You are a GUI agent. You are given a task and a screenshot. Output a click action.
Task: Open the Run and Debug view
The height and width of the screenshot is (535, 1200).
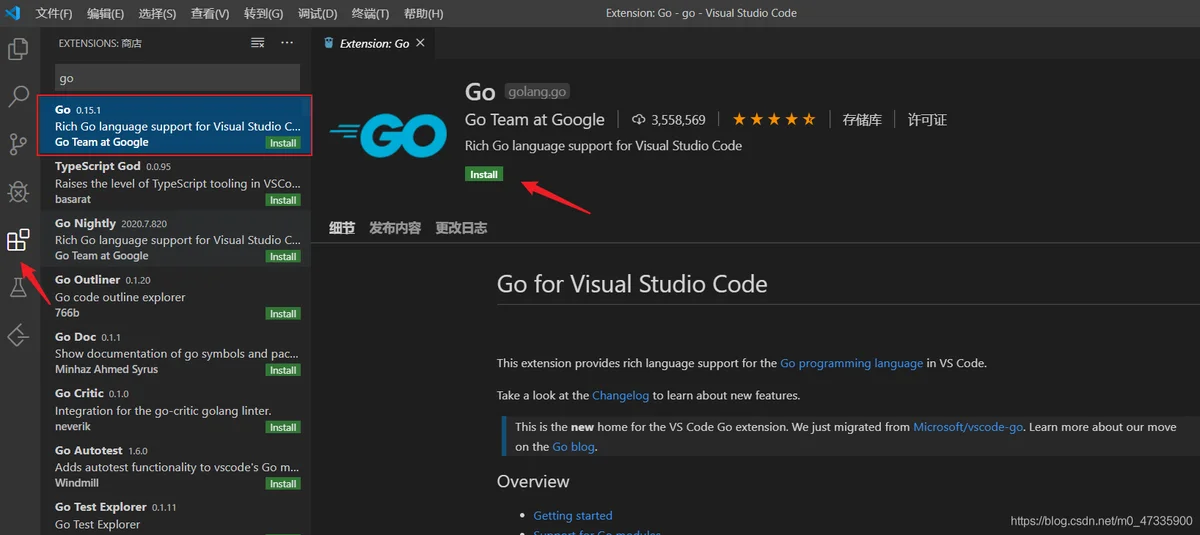click(18, 192)
